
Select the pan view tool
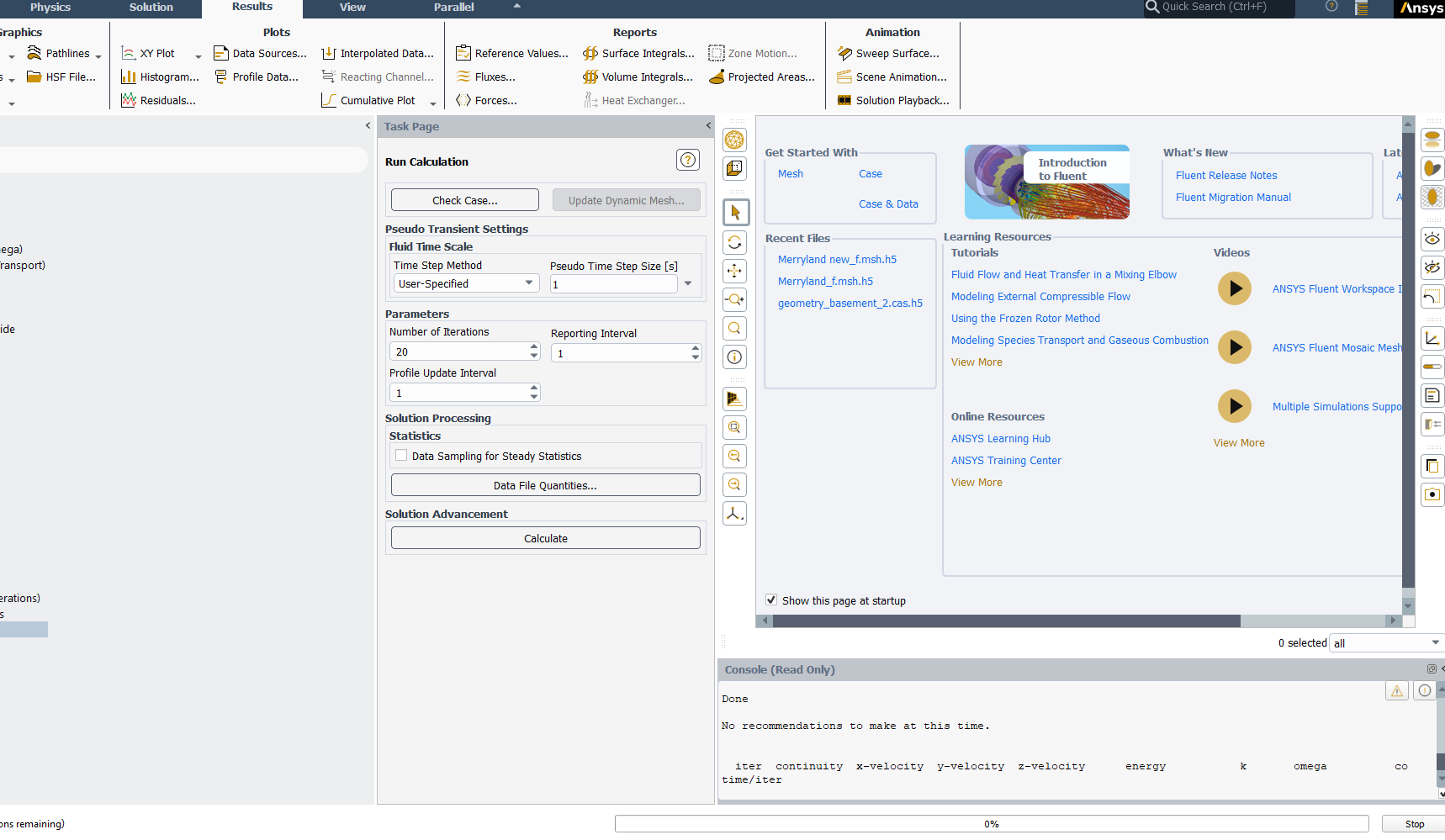734,271
